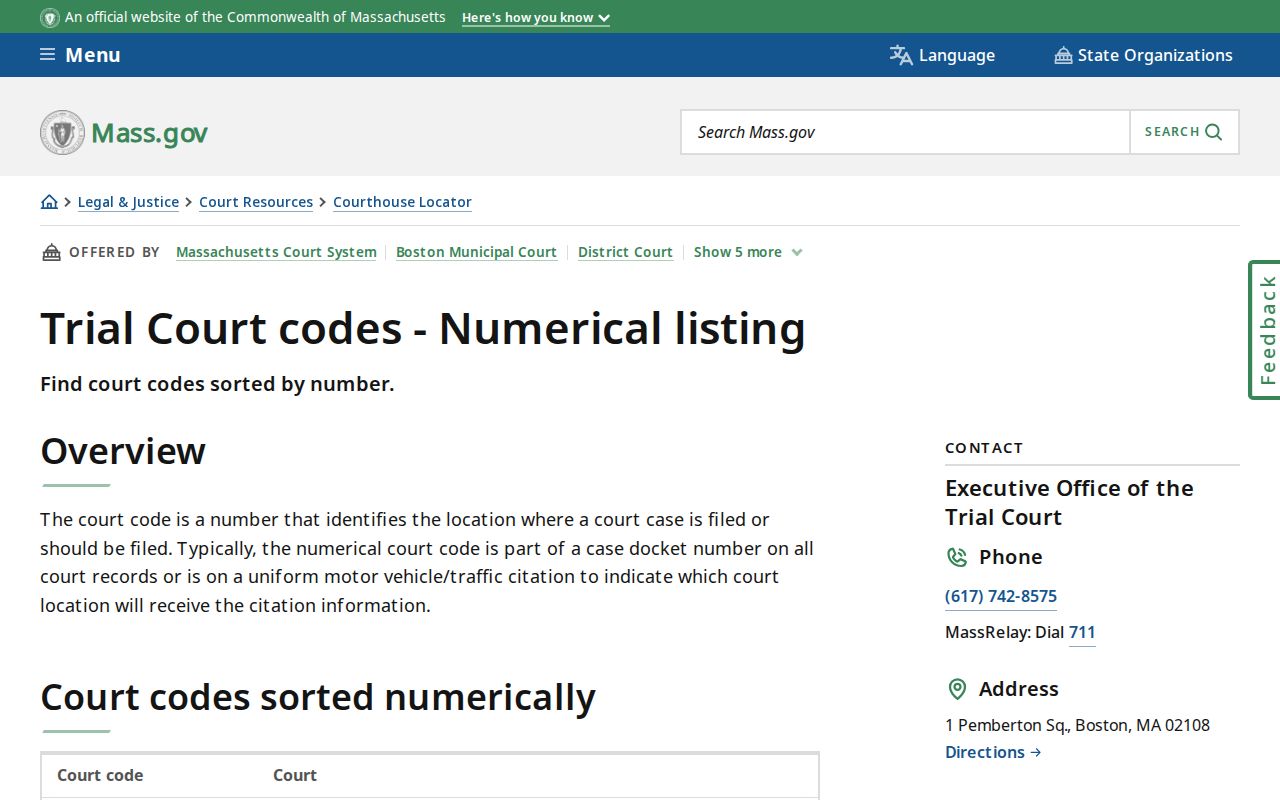Call phone number (617) 742-8575 link
The height and width of the screenshot is (800, 1280).
pos(1001,596)
